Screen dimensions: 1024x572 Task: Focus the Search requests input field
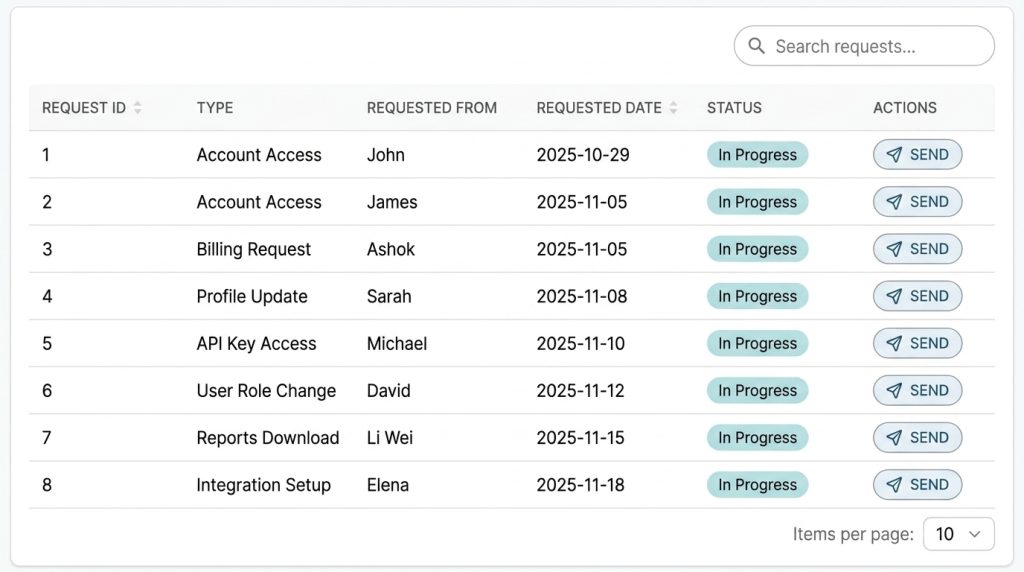[875, 46]
